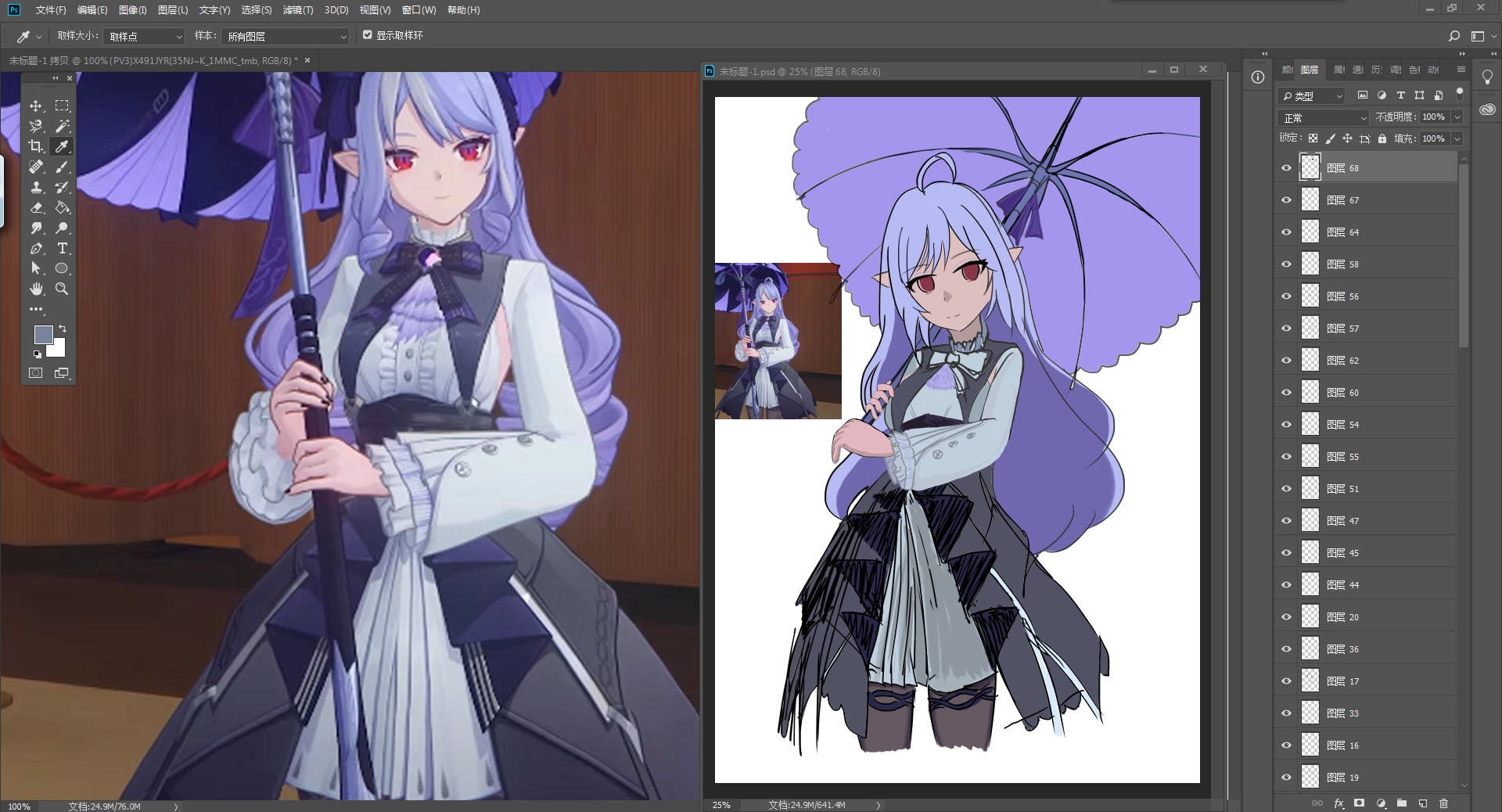Open the layer filter type dropdown
1502x812 pixels.
(x=1311, y=95)
